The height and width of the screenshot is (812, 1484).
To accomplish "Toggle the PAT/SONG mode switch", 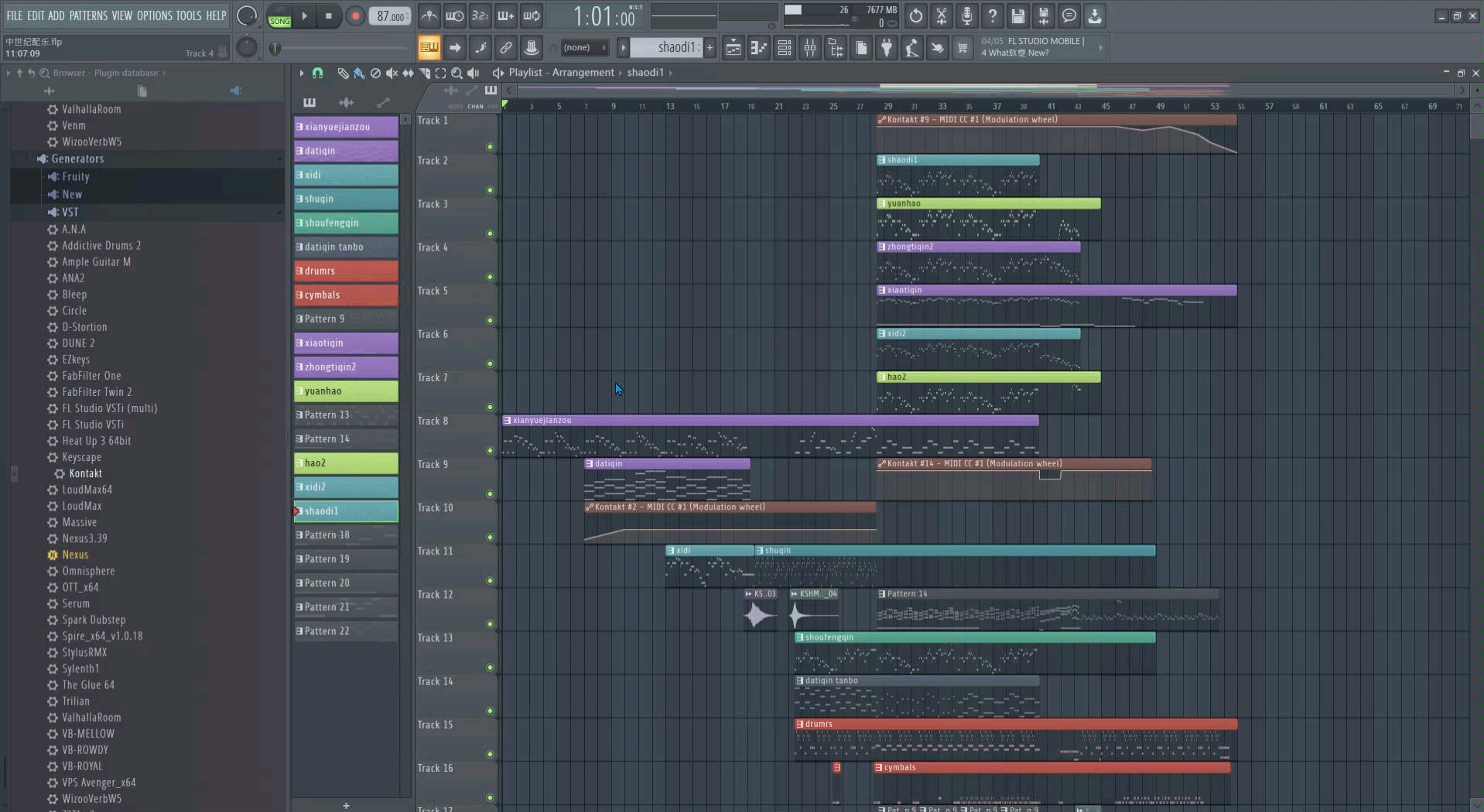I will coord(279,16).
